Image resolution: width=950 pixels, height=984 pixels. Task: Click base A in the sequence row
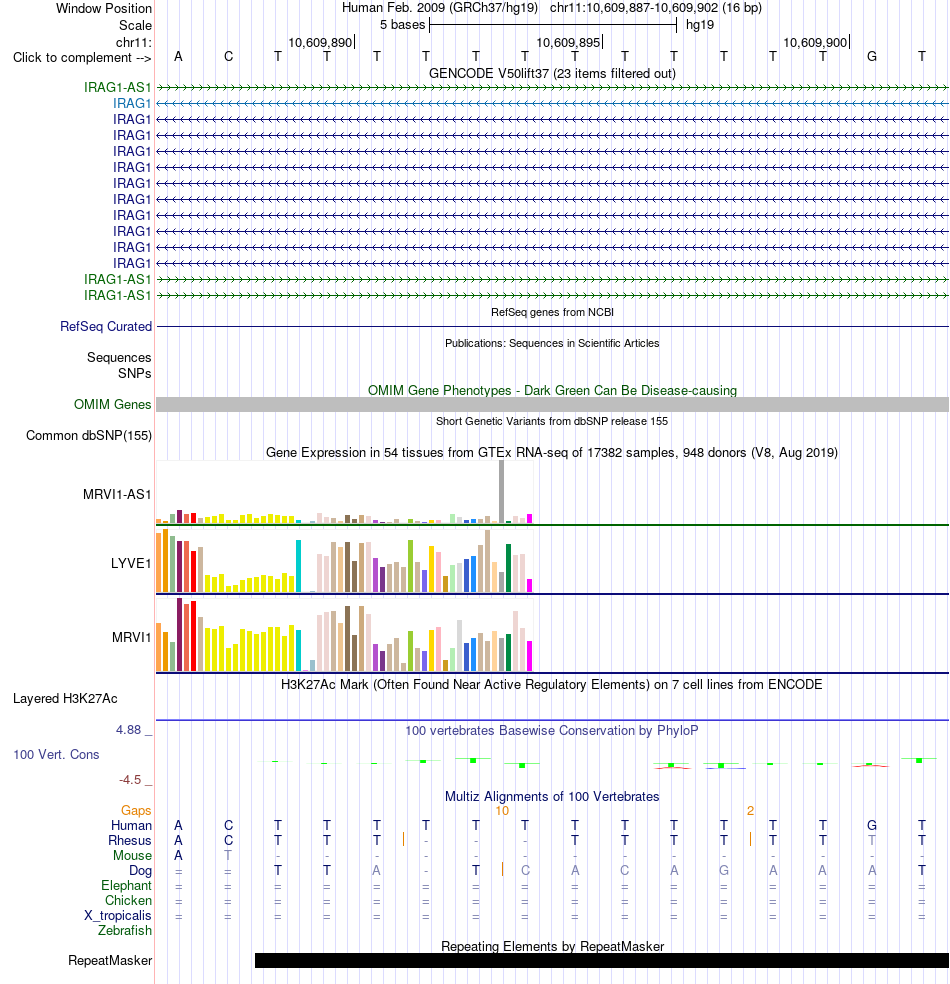[x=178, y=57]
